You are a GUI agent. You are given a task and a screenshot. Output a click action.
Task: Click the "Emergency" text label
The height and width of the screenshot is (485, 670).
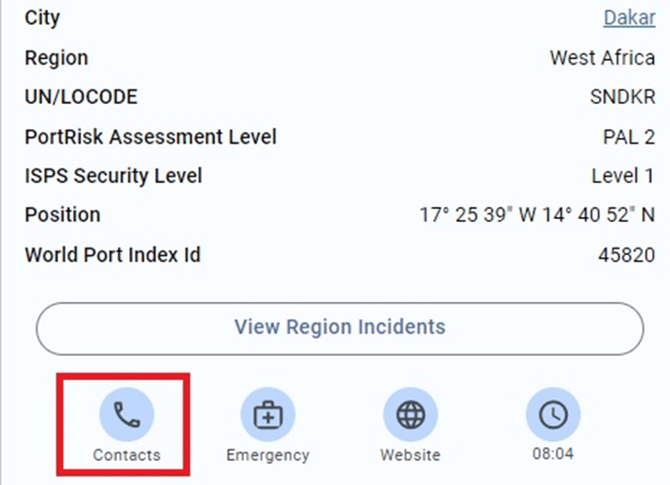click(268, 455)
